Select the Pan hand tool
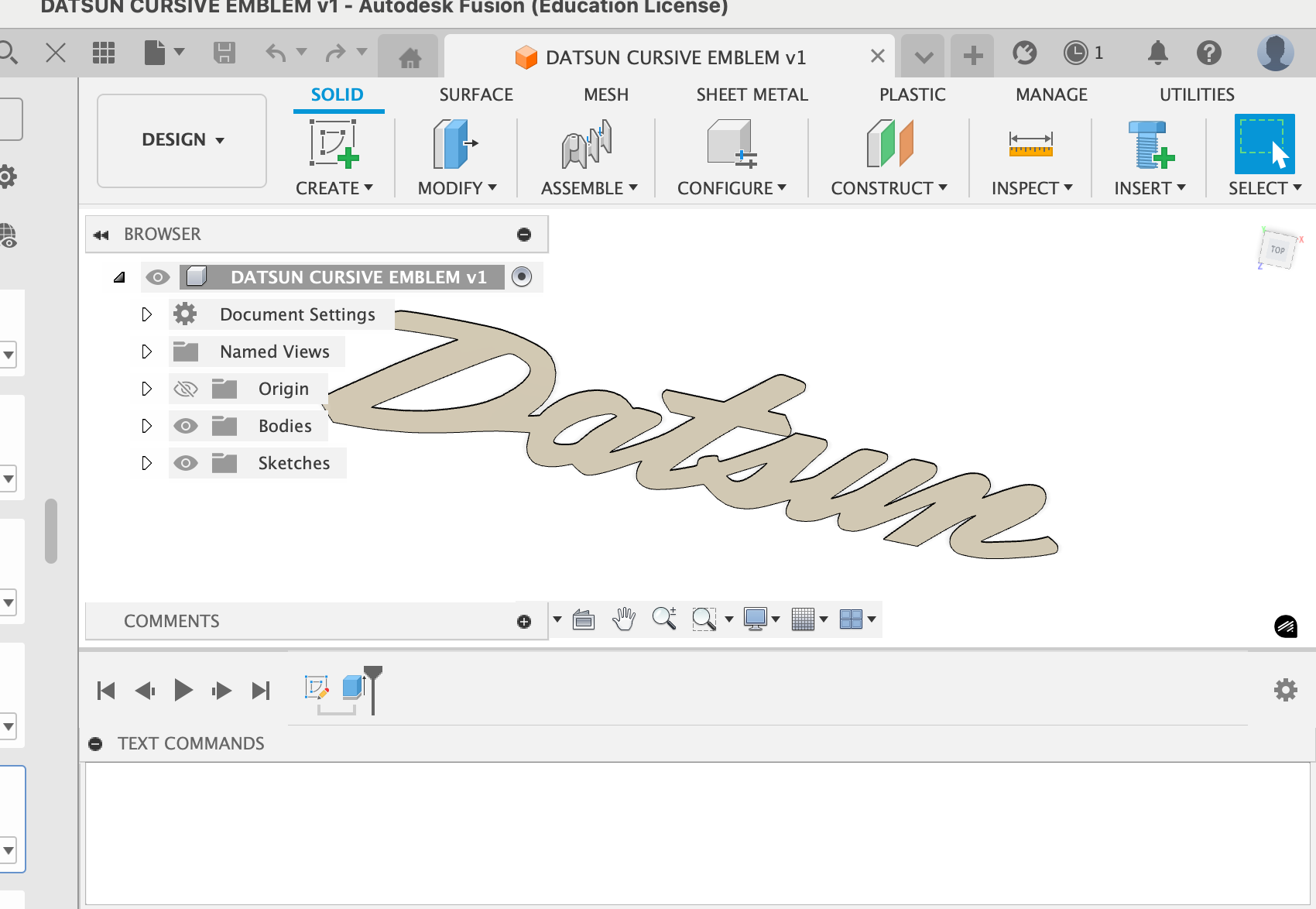Viewport: 1316px width, 909px height. point(624,619)
